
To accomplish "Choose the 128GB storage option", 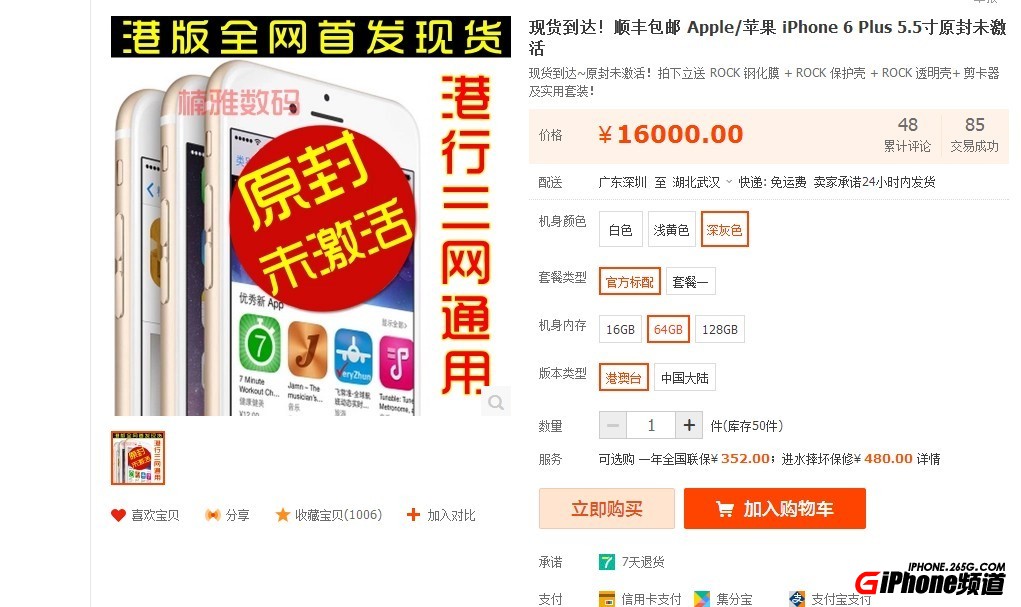I will click(x=720, y=330).
